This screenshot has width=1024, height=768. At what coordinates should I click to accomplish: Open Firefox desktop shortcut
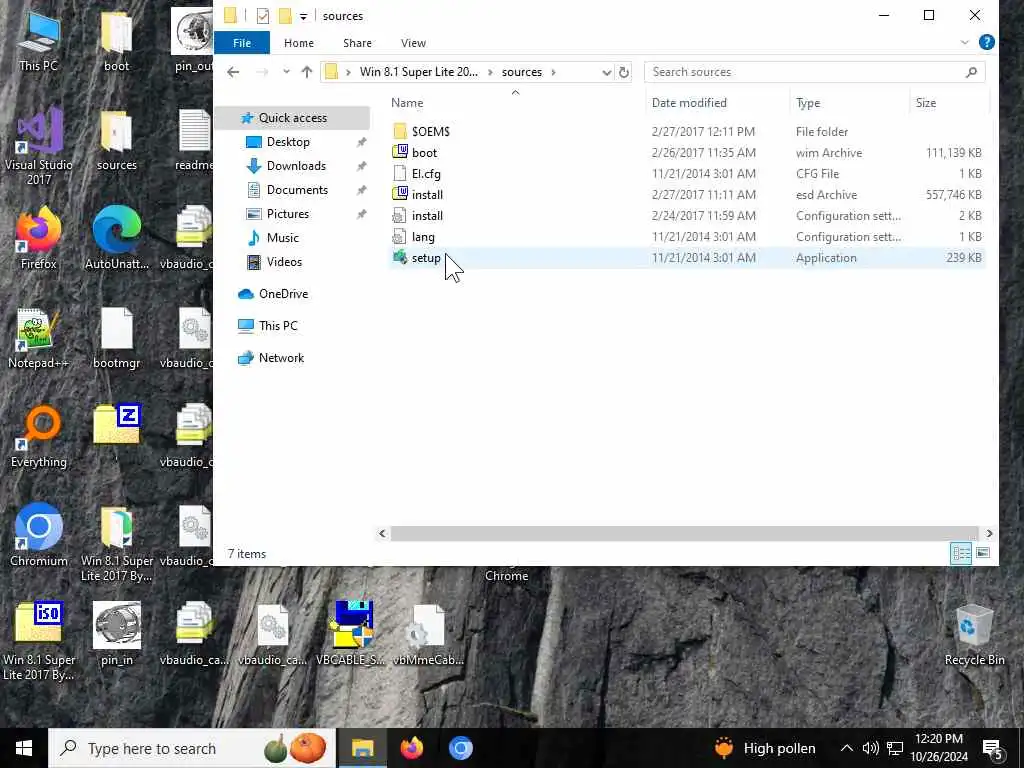(39, 238)
